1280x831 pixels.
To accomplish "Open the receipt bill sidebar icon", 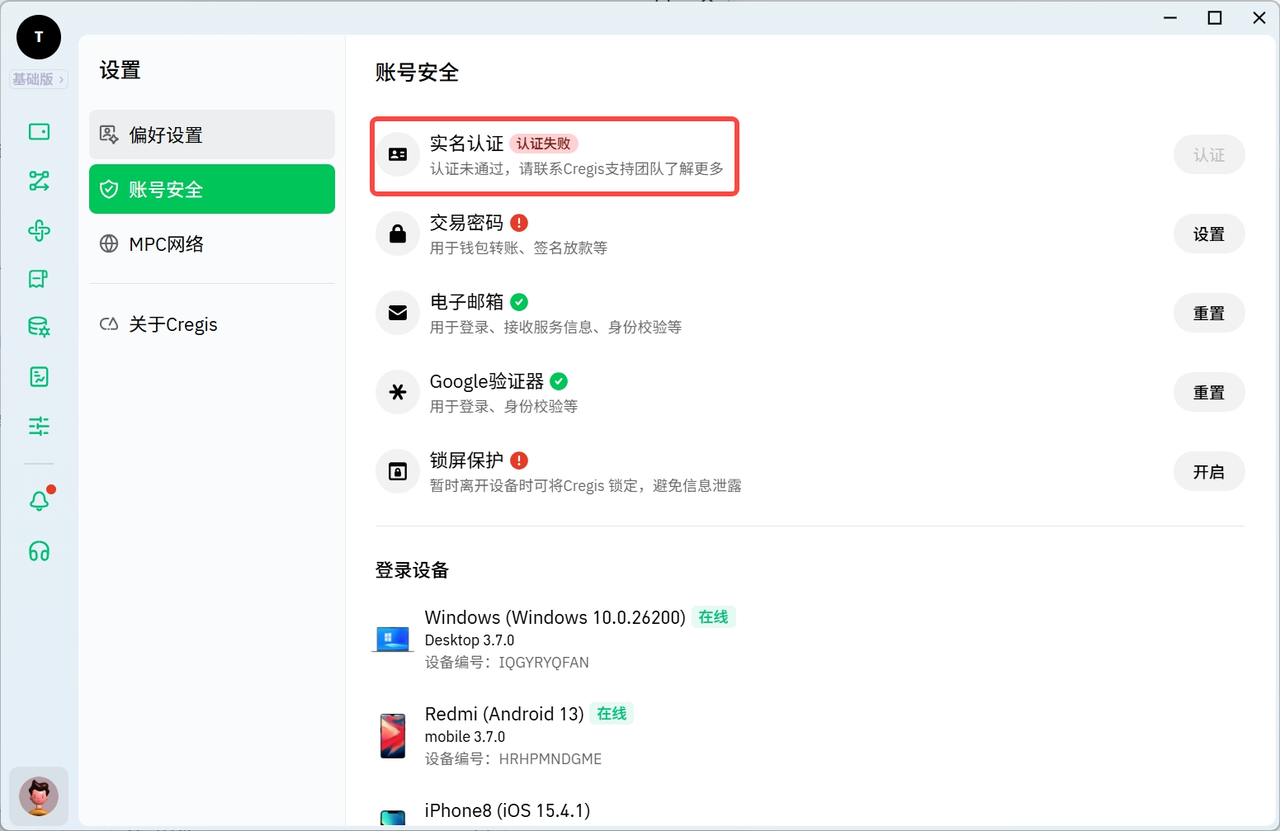I will coord(39,279).
